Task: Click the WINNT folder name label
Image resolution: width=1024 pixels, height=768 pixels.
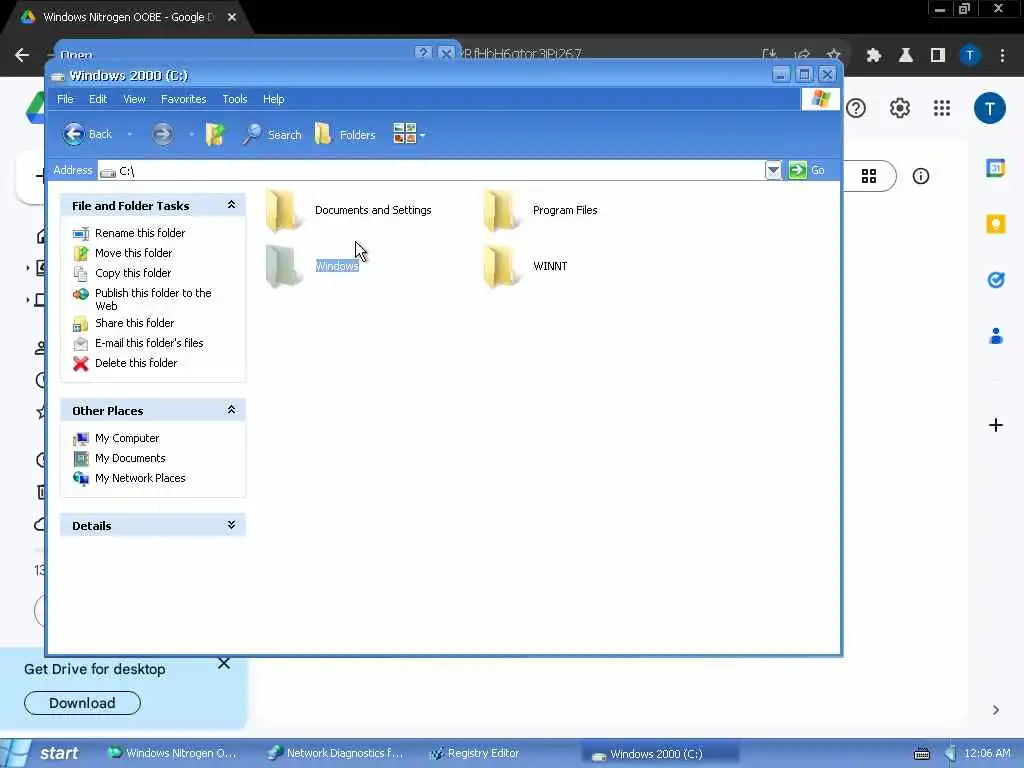Action: point(550,266)
